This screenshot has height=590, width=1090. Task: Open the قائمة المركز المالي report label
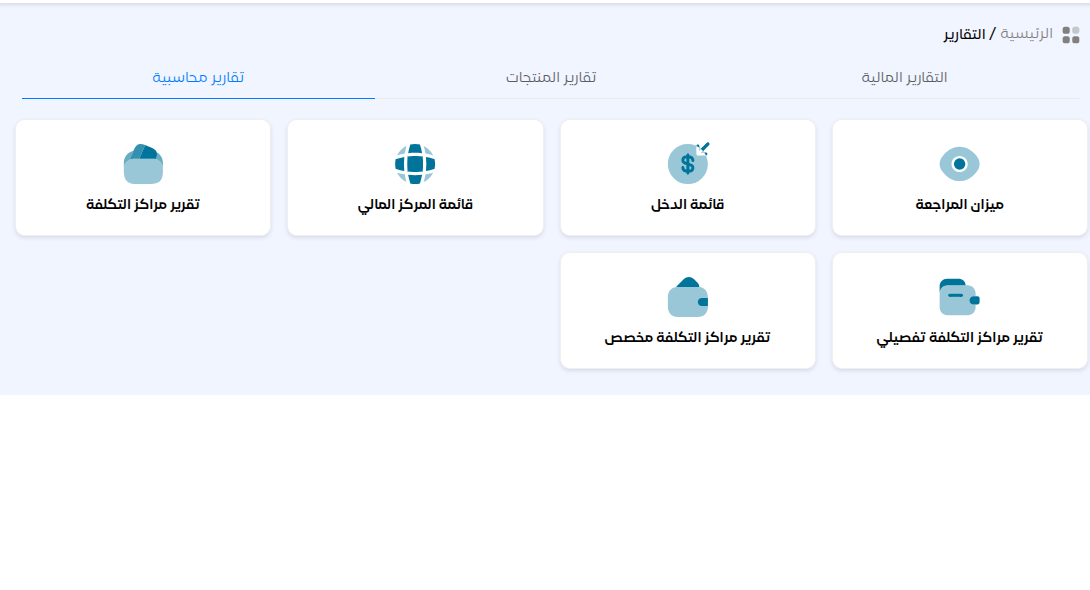[415, 205]
